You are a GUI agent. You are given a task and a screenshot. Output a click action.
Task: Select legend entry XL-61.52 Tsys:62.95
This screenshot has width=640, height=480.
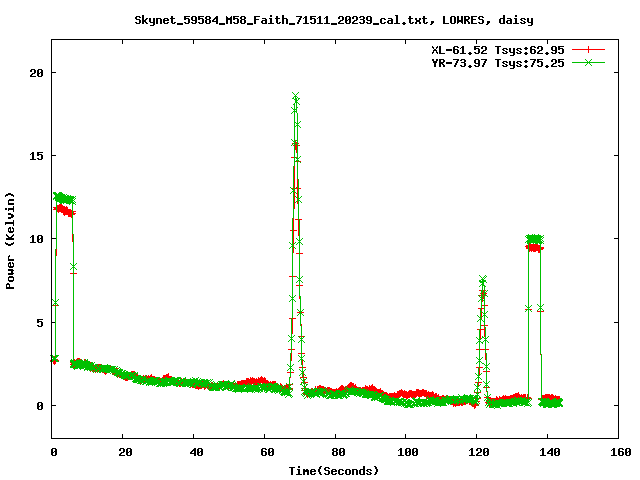[x=498, y=50]
